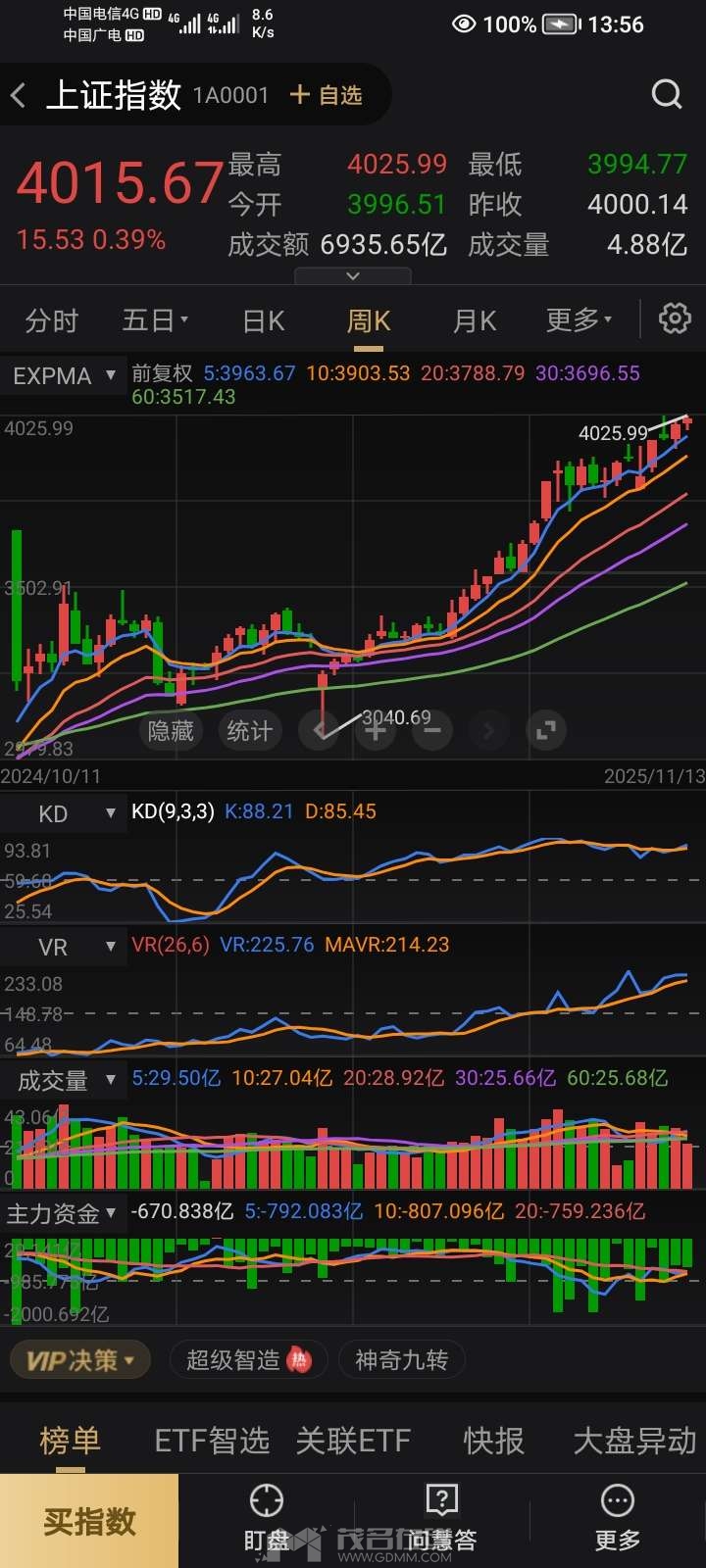Tap the back arrow icon
Viewport: 706px width, 1568px height.
pos(19,95)
